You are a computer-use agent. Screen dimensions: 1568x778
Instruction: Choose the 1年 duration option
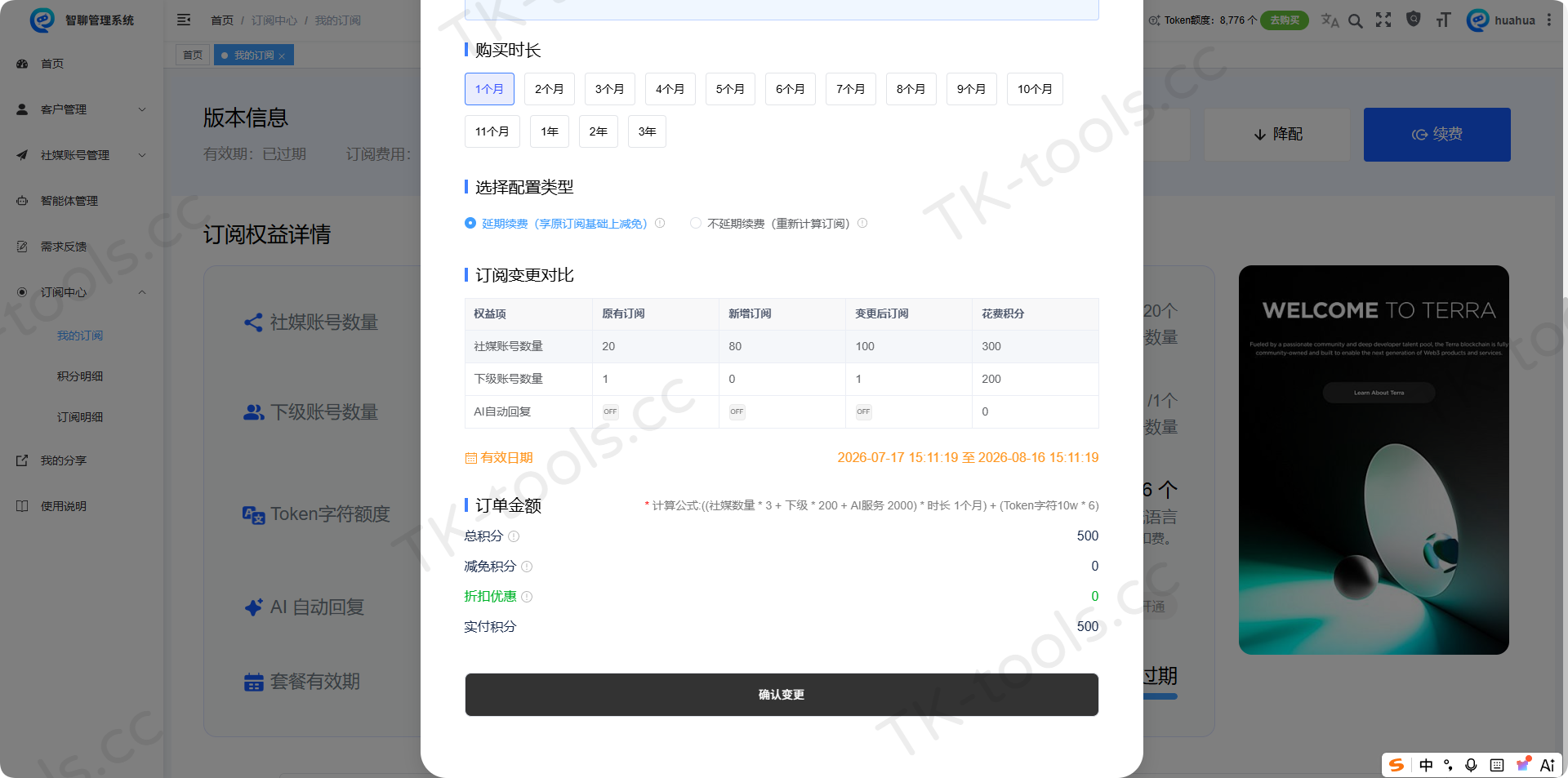550,131
